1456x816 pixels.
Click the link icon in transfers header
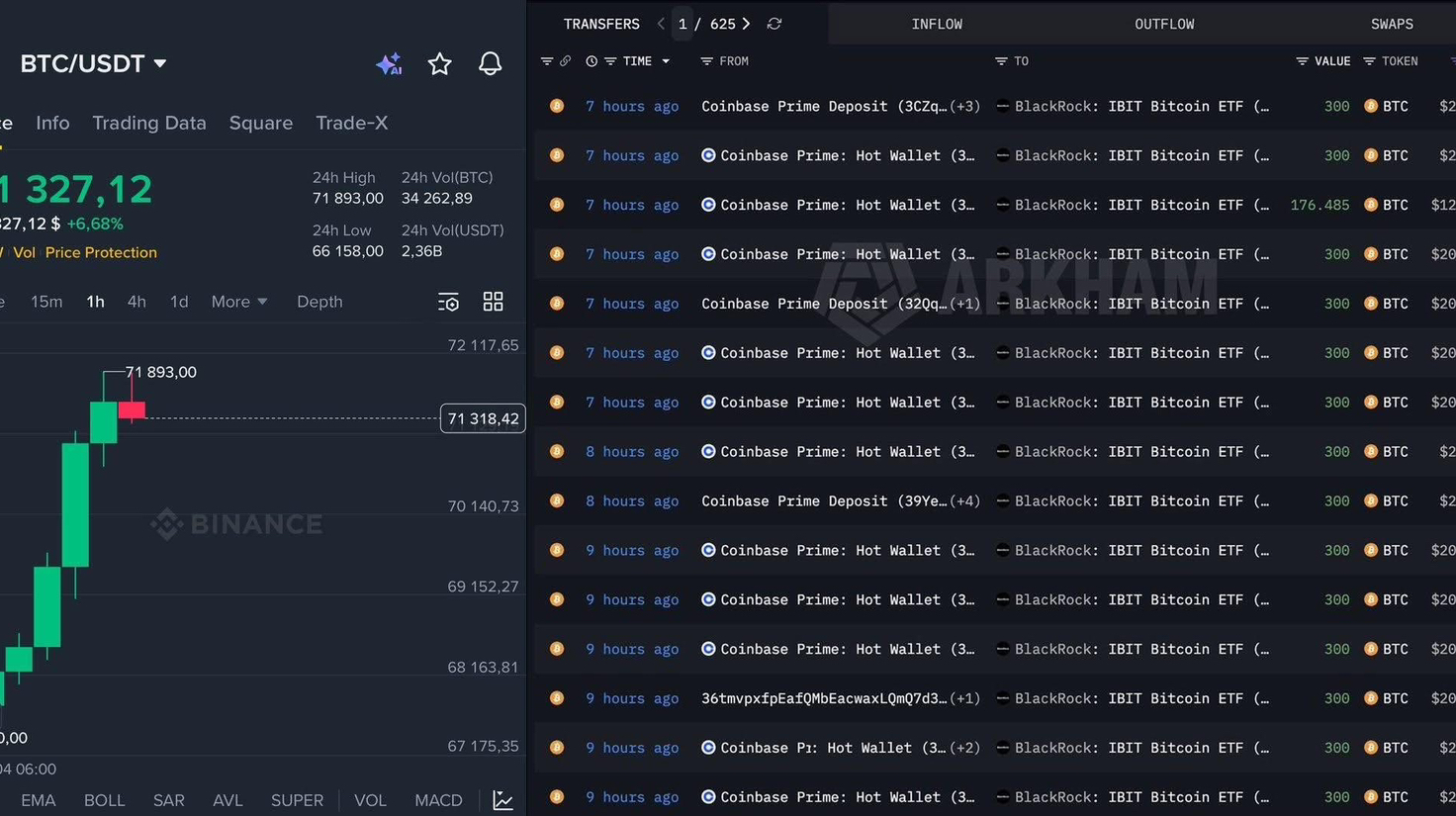click(565, 61)
